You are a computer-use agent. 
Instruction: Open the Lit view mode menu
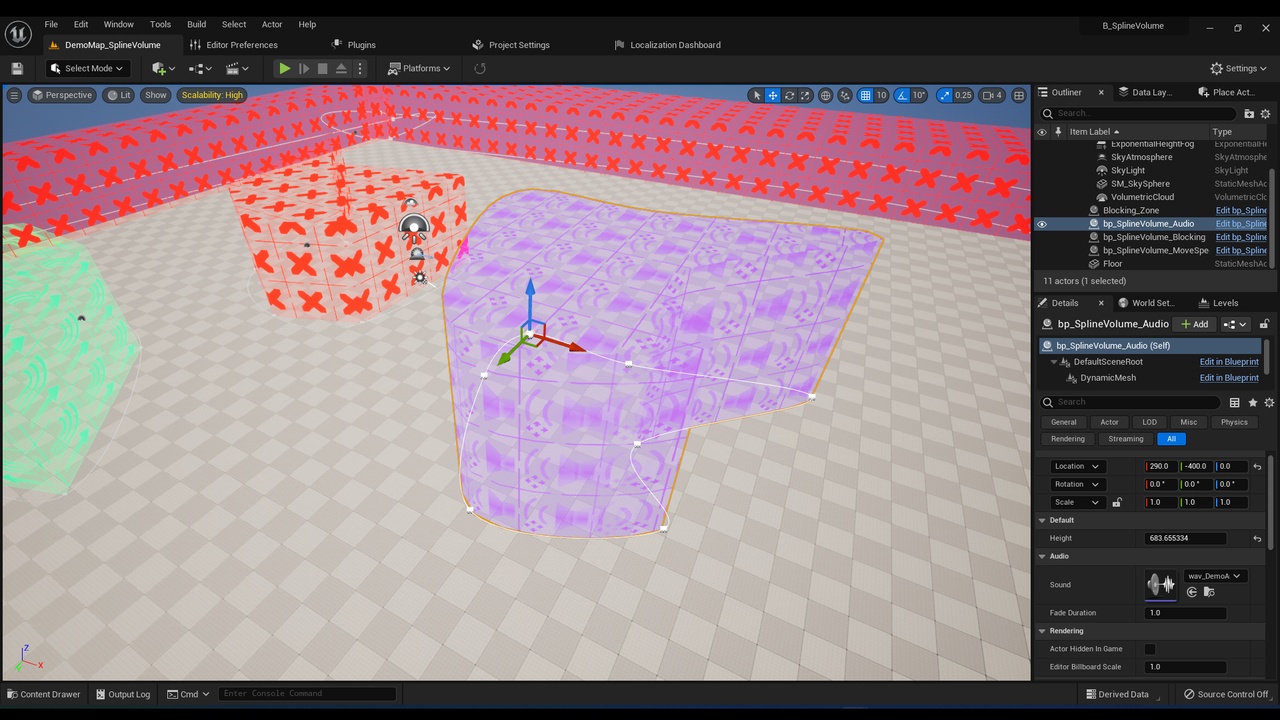[x=119, y=95]
